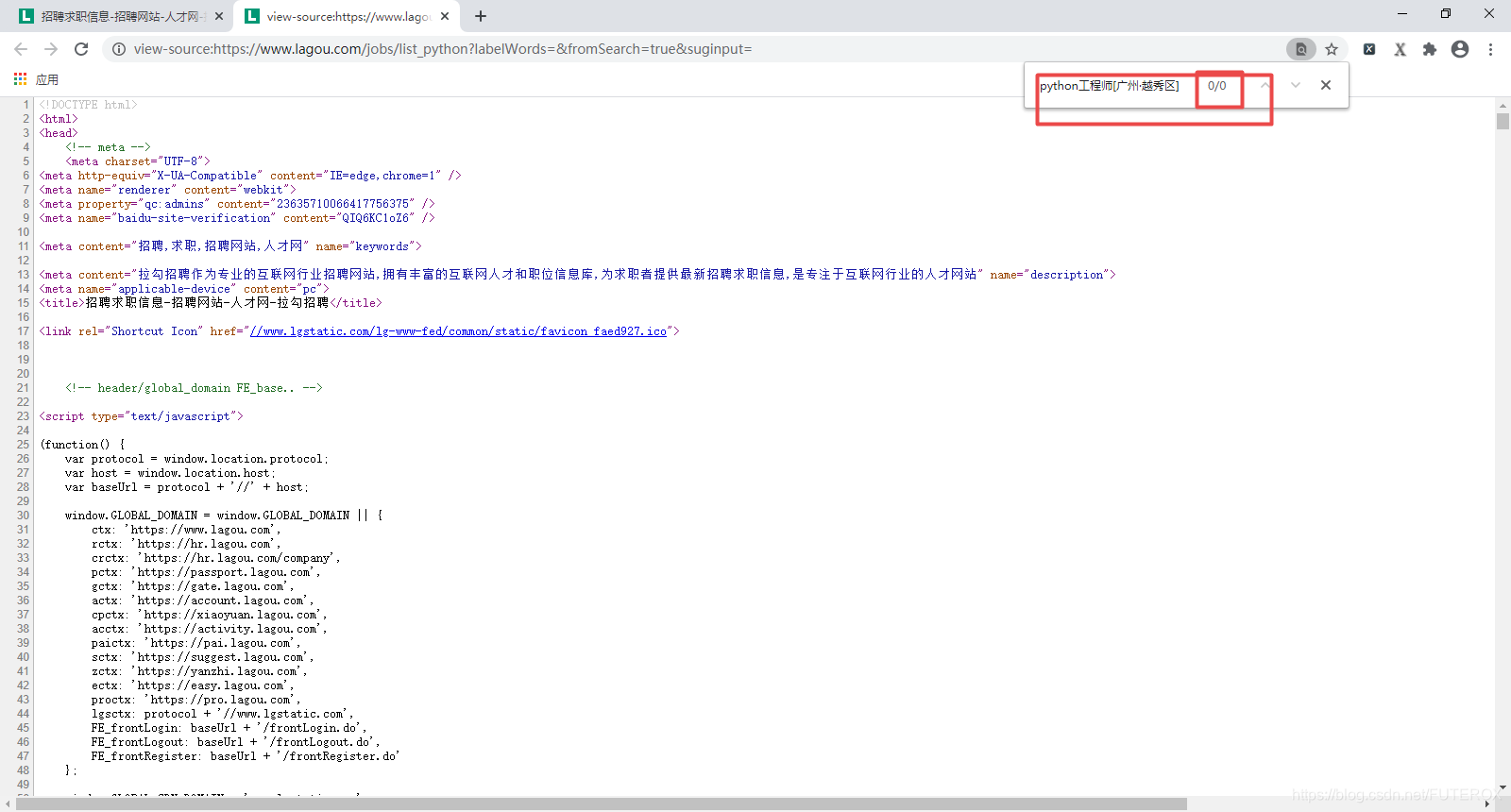Jump to next find result
The image size is (1511, 812).
click(1296, 85)
